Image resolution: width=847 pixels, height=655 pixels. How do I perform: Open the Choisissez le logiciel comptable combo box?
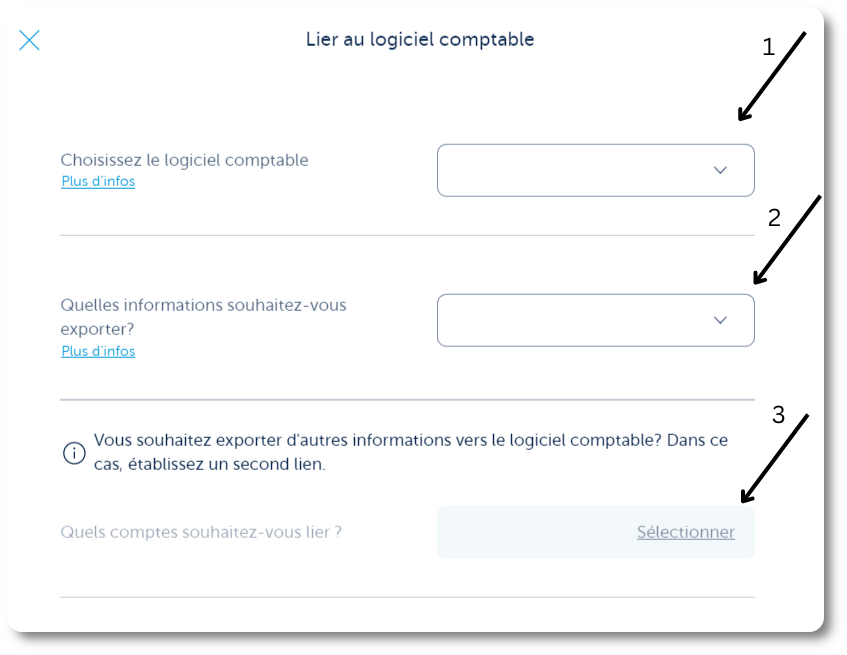click(596, 170)
